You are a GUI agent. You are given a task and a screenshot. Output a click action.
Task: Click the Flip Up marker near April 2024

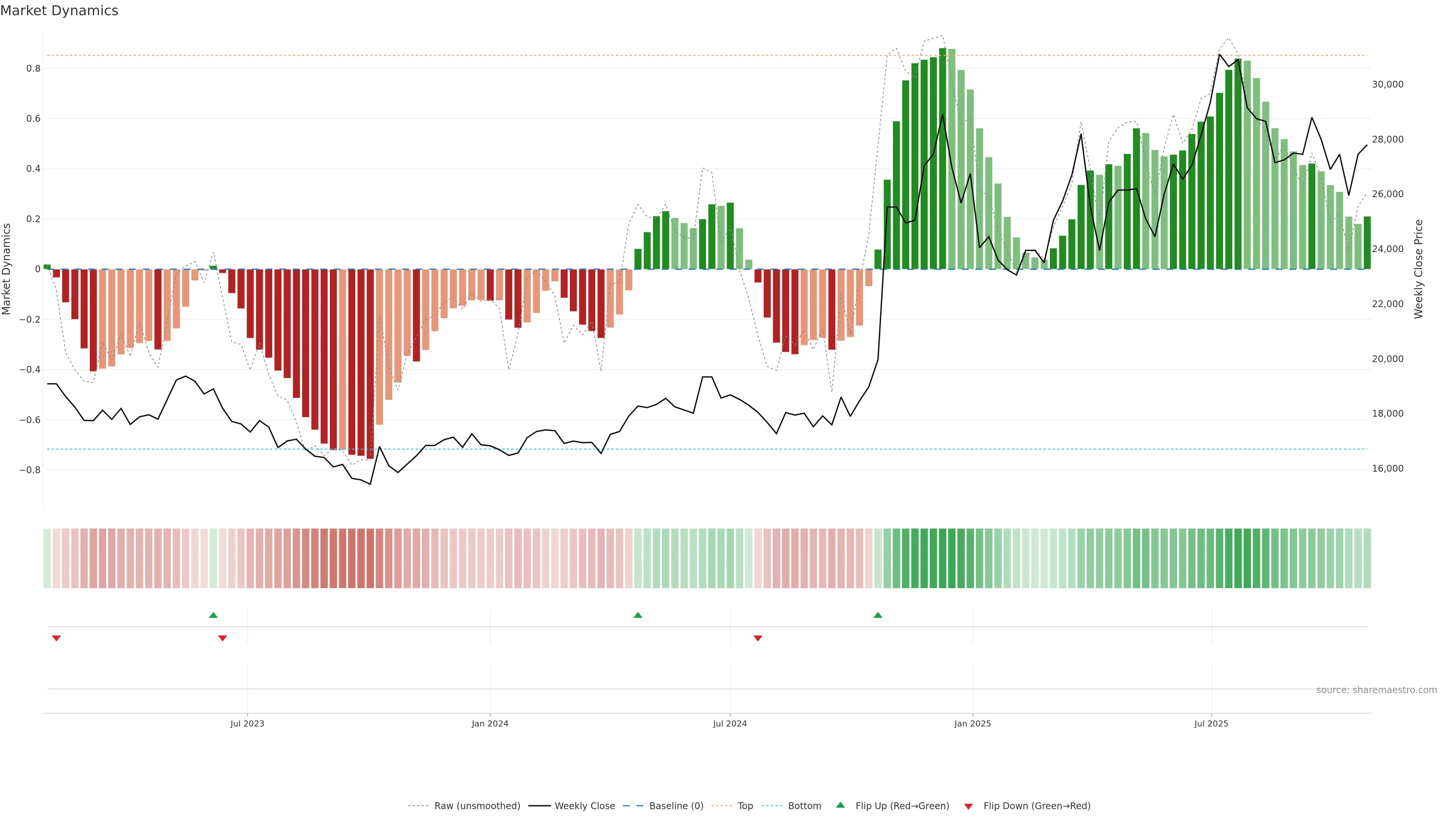pyautogui.click(x=637, y=615)
